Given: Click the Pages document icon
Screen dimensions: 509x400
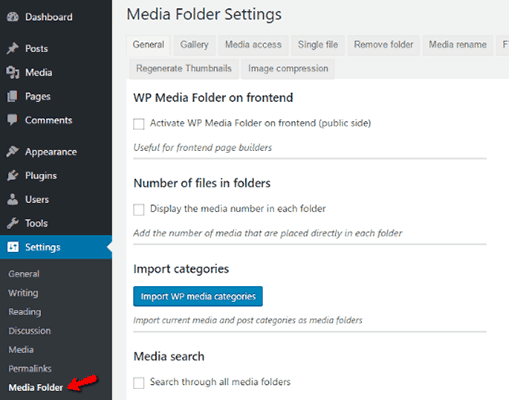Looking at the screenshot, I should tap(12, 96).
